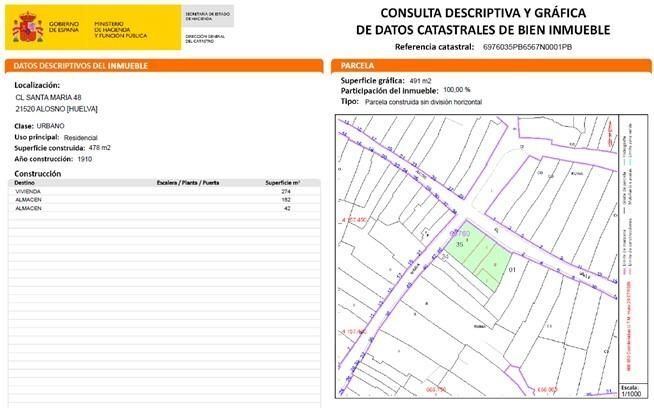
Task: Open the Datos Descriptivos del Inmueble header
Action: click(x=80, y=66)
